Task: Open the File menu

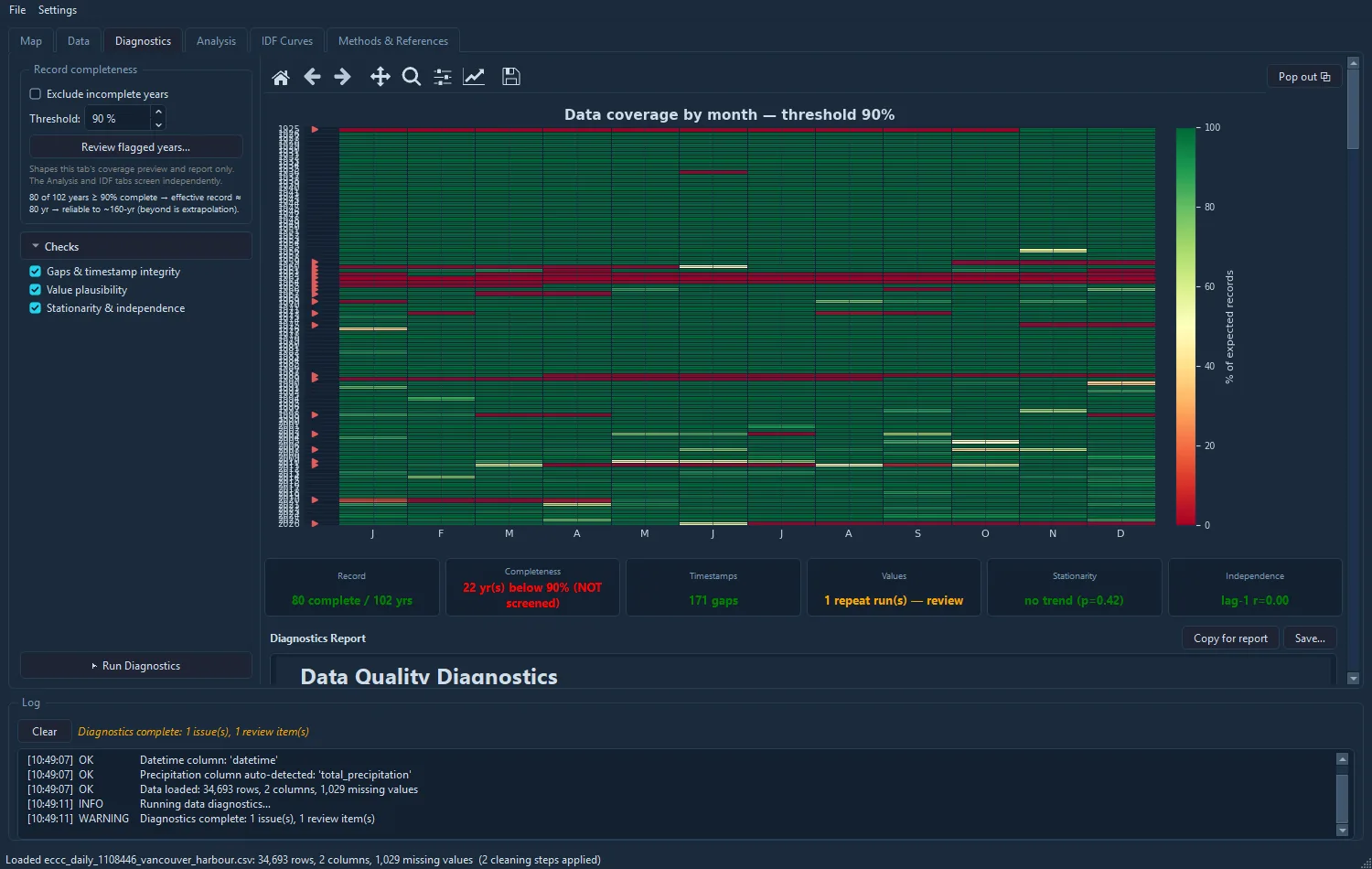Action: (17, 10)
